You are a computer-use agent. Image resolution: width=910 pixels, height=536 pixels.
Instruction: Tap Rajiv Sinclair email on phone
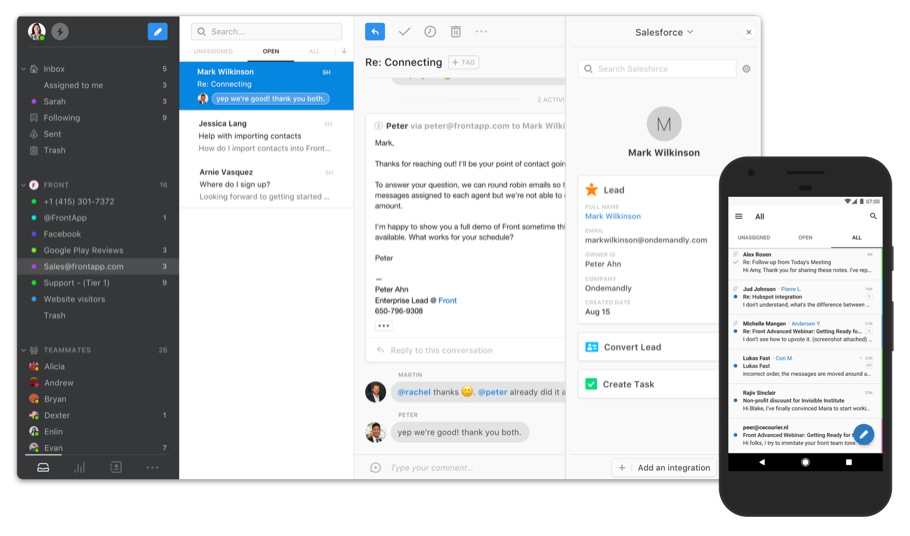click(805, 400)
